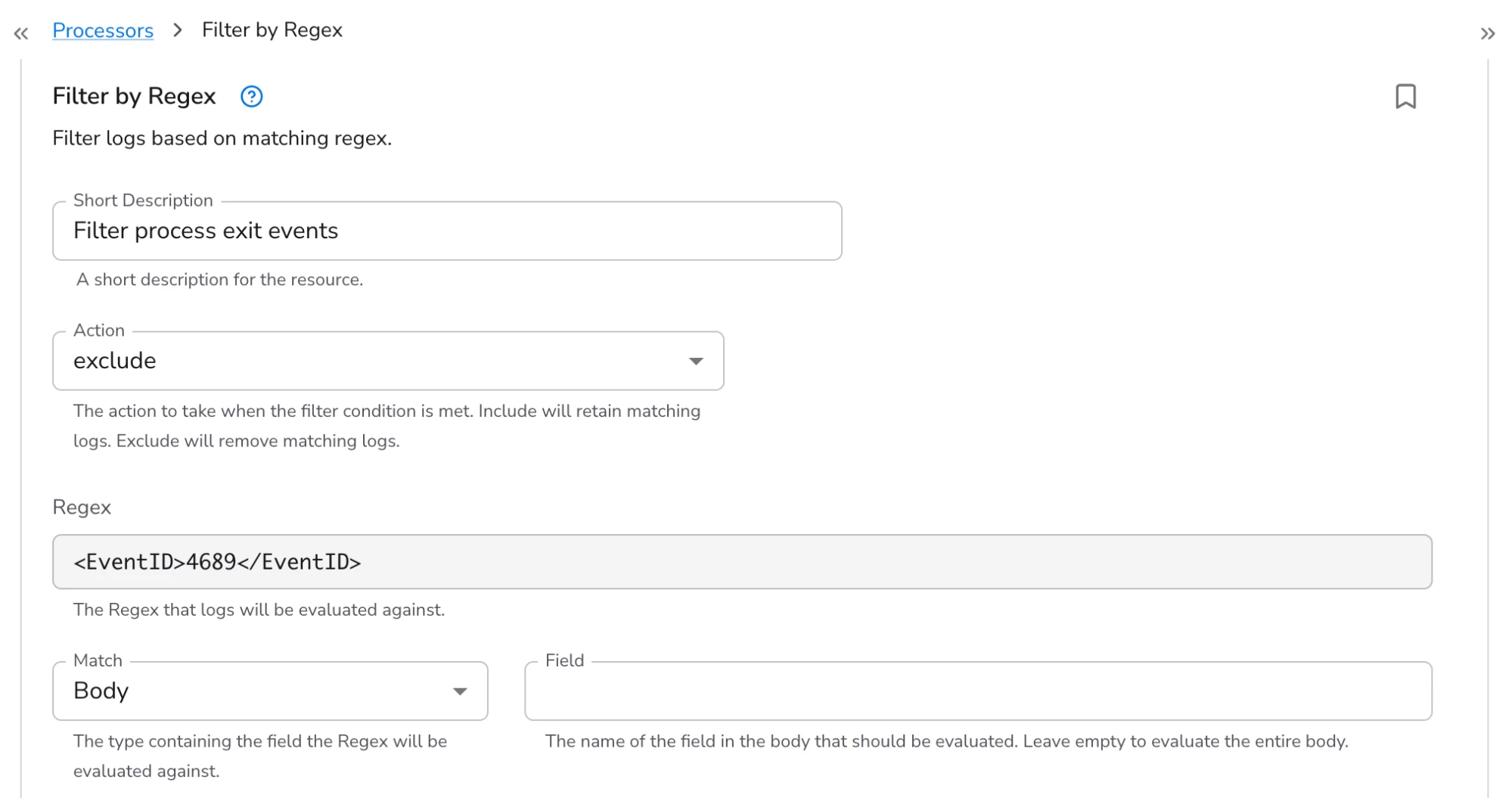Select the Filter by Regex breadcrumb item
The height and width of the screenshot is (798, 1512).
pyautogui.click(x=272, y=30)
